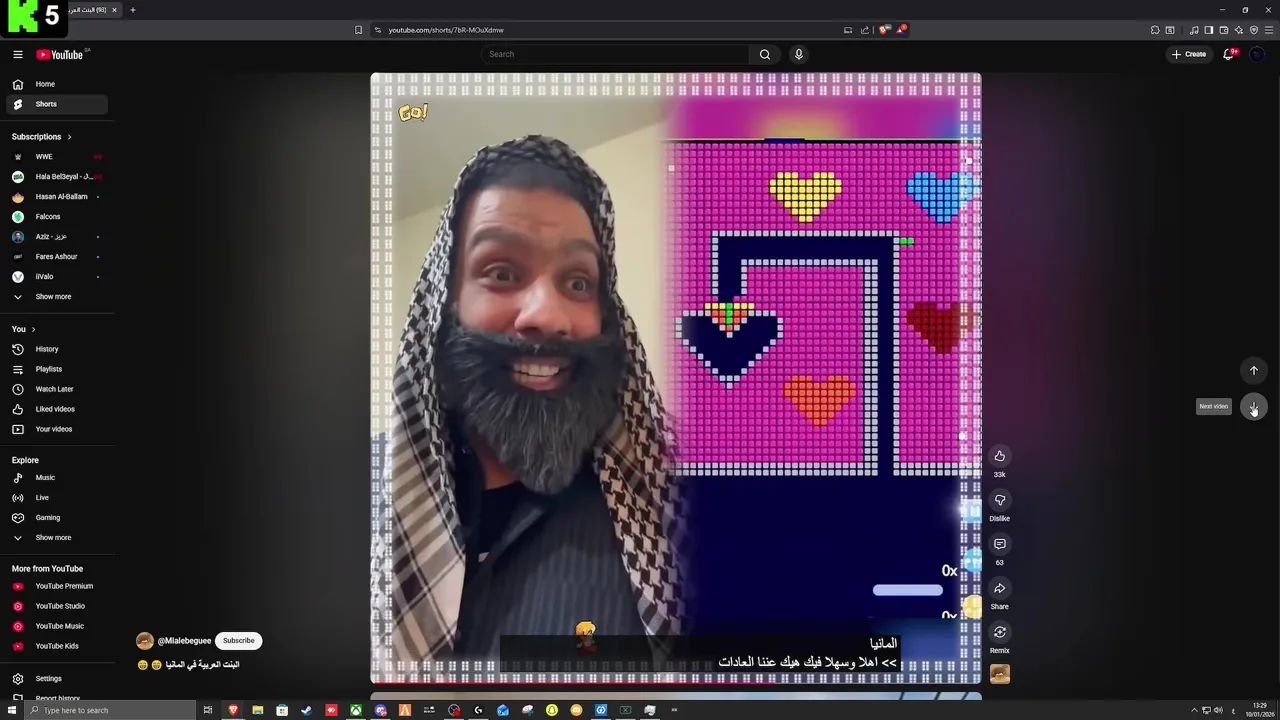Open browser extensions puzzle icon

1155,30
